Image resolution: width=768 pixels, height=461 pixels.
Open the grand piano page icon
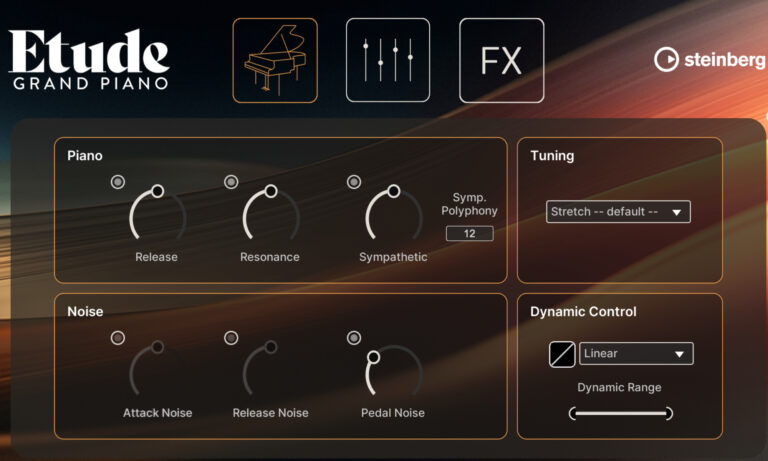(275, 61)
